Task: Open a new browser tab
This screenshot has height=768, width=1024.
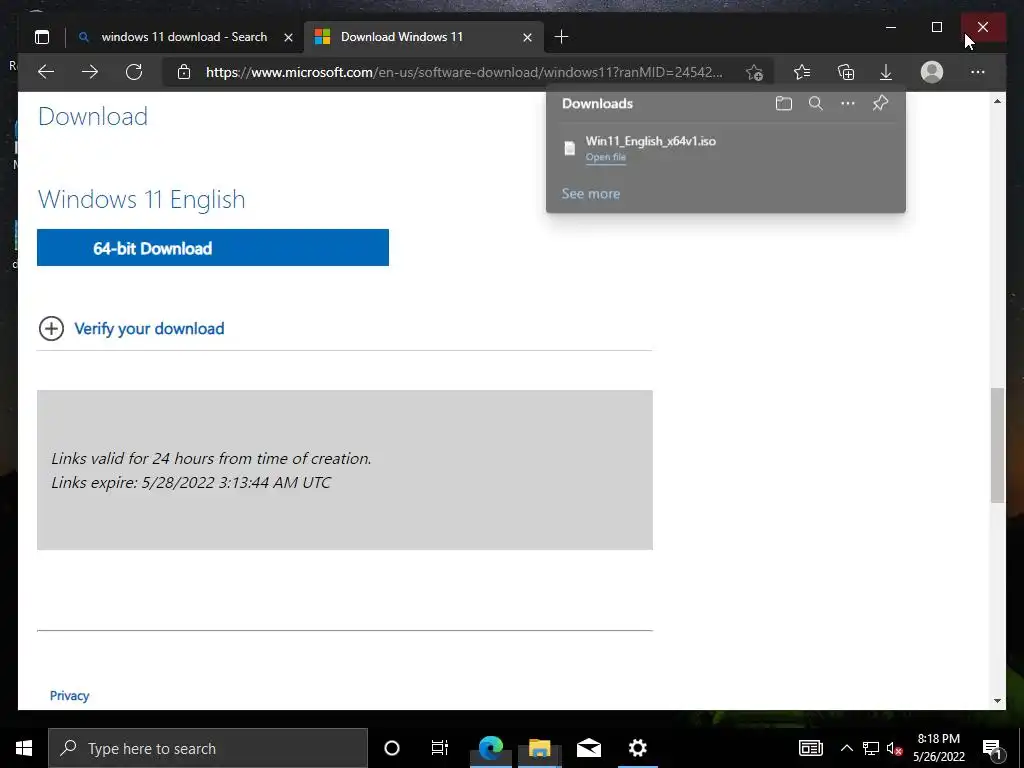Action: (561, 37)
